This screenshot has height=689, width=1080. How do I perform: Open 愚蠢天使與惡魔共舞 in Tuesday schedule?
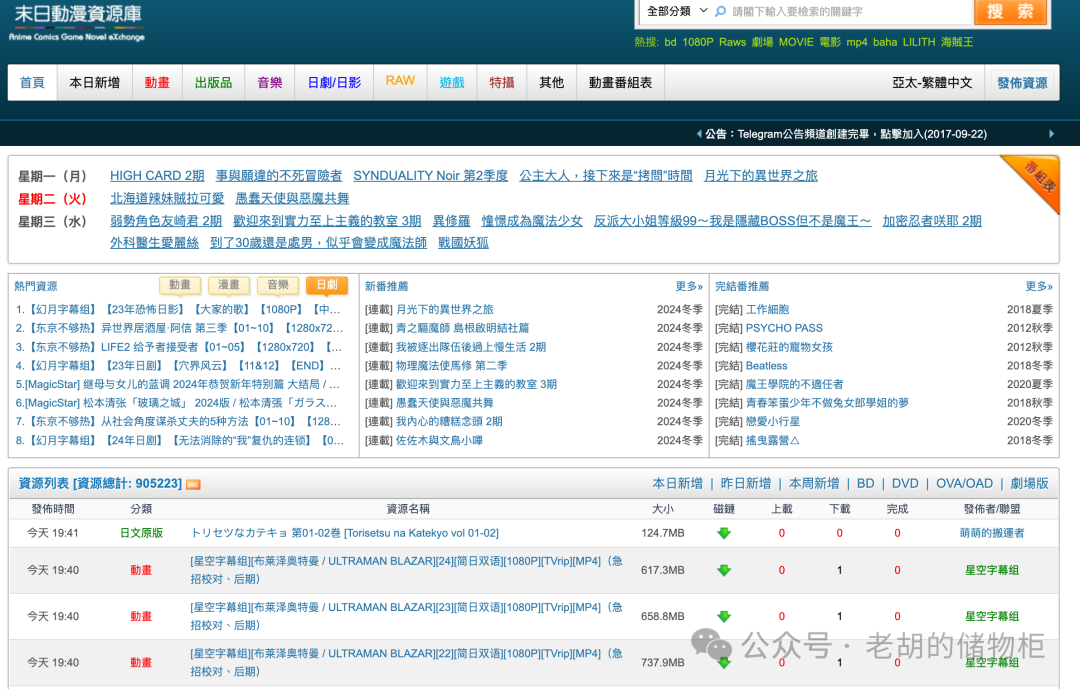click(x=292, y=198)
